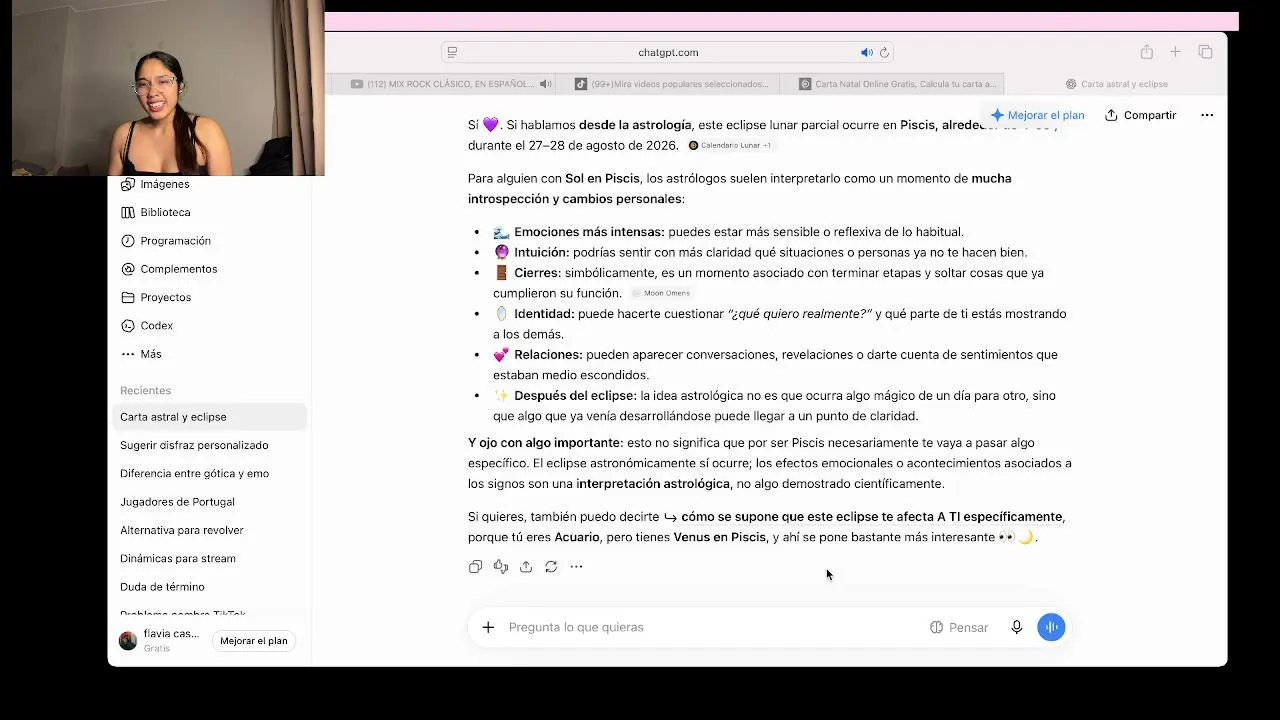Click Safari share icon
Screen dimensions: 1280x720
[x=1147, y=52]
